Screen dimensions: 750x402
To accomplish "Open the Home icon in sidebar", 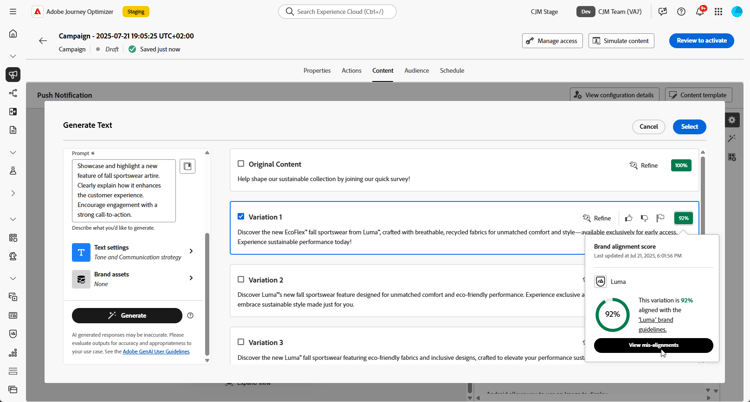I will coord(13,34).
